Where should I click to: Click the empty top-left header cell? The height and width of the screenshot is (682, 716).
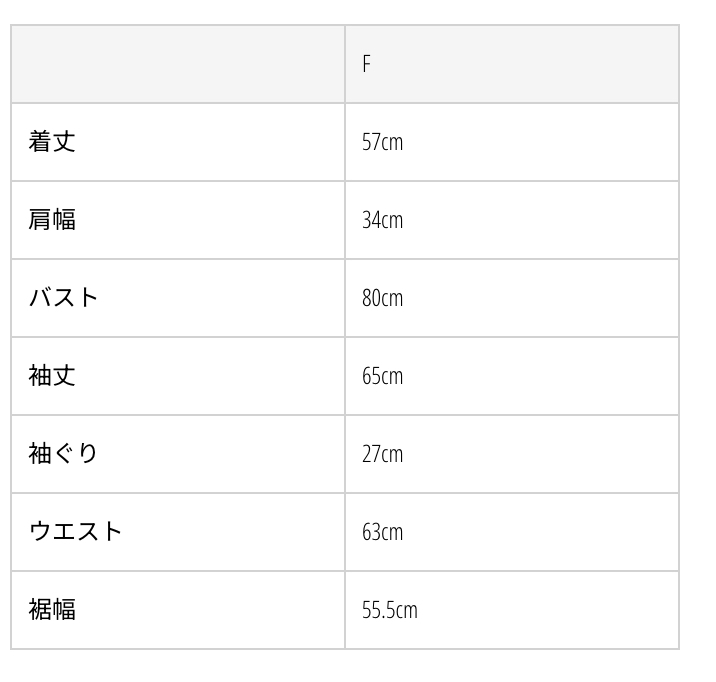tap(178, 64)
